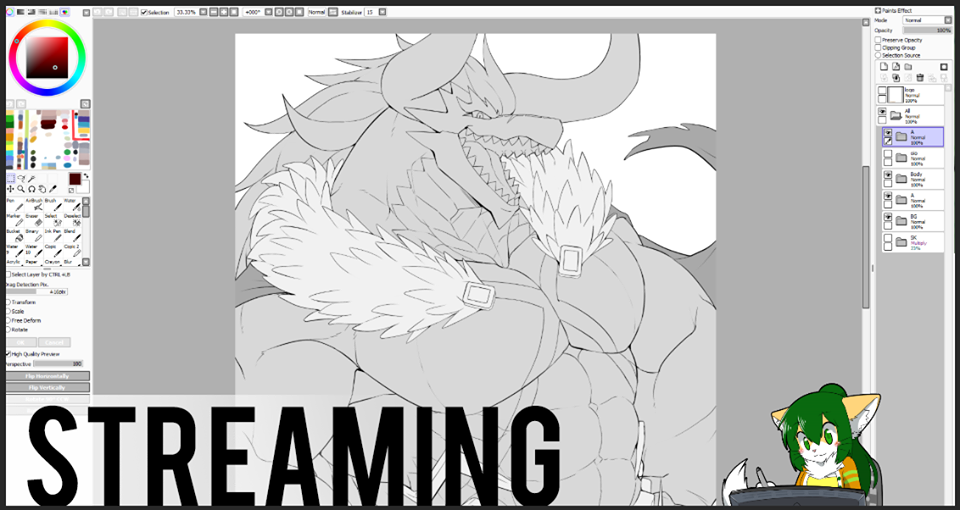Select the Icon layer thumbnail
Image resolution: width=960 pixels, height=510 pixels.
click(x=896, y=94)
